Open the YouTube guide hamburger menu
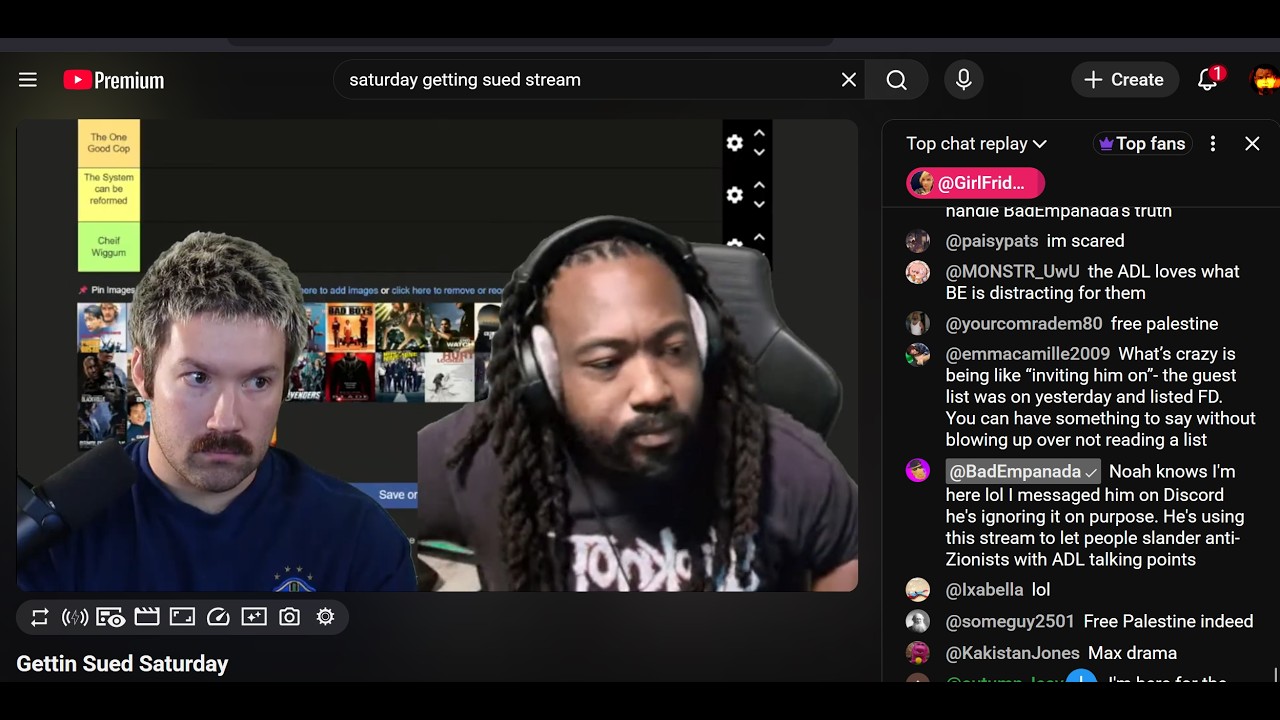Viewport: 1280px width, 720px height. (x=28, y=80)
